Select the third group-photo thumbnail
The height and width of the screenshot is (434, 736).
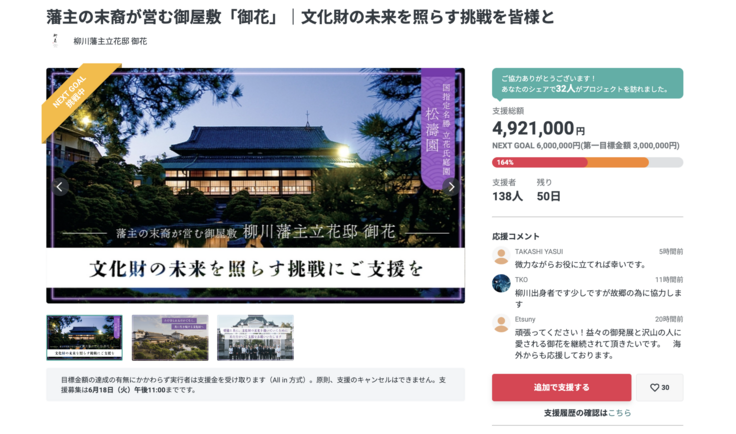tap(255, 338)
